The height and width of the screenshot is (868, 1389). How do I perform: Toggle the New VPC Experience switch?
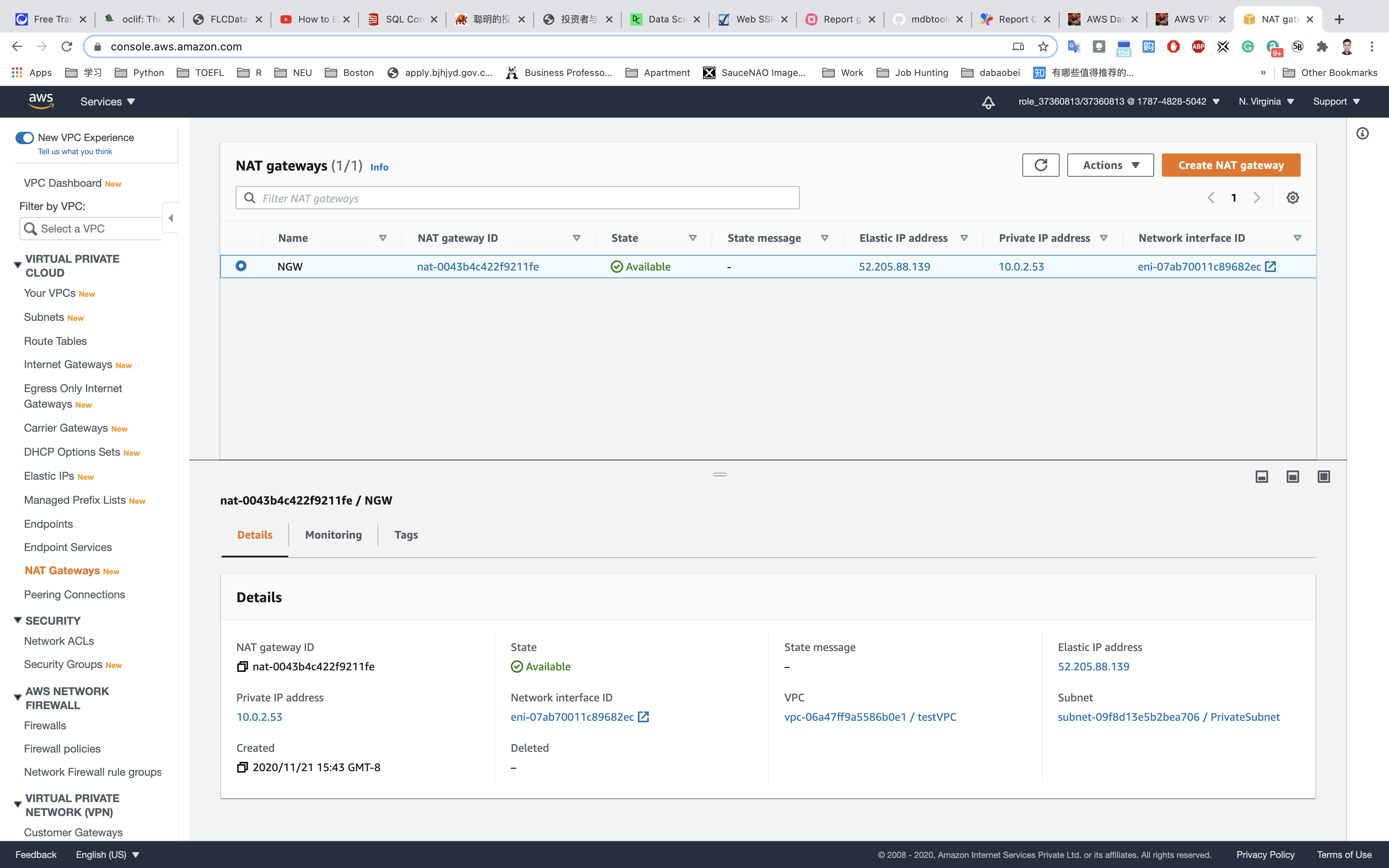25,138
